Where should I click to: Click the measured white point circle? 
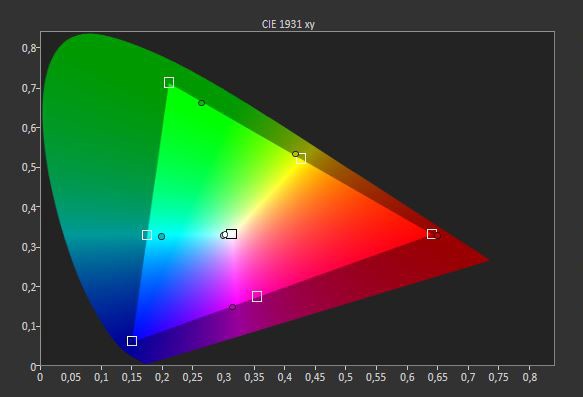[224, 235]
